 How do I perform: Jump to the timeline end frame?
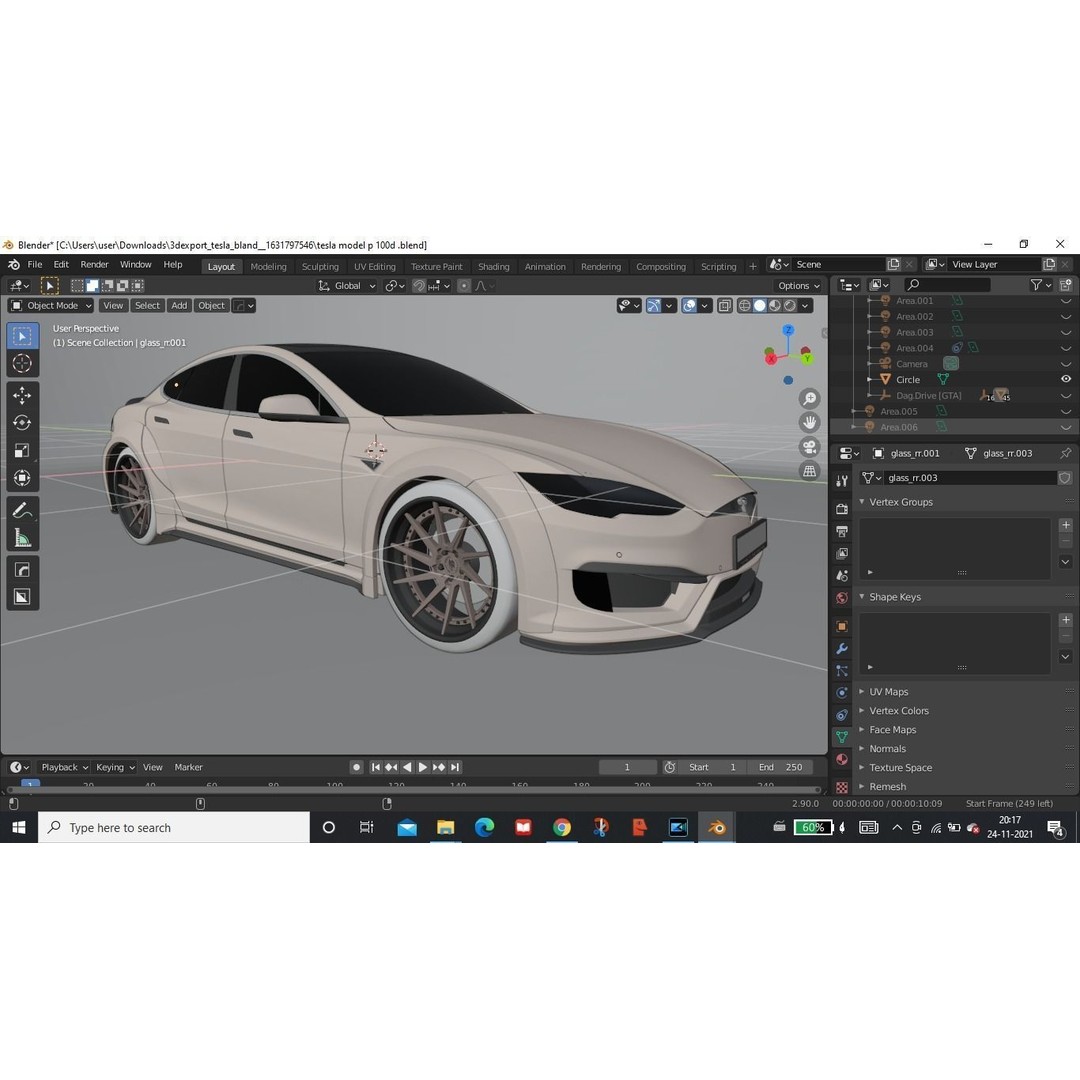tap(455, 767)
